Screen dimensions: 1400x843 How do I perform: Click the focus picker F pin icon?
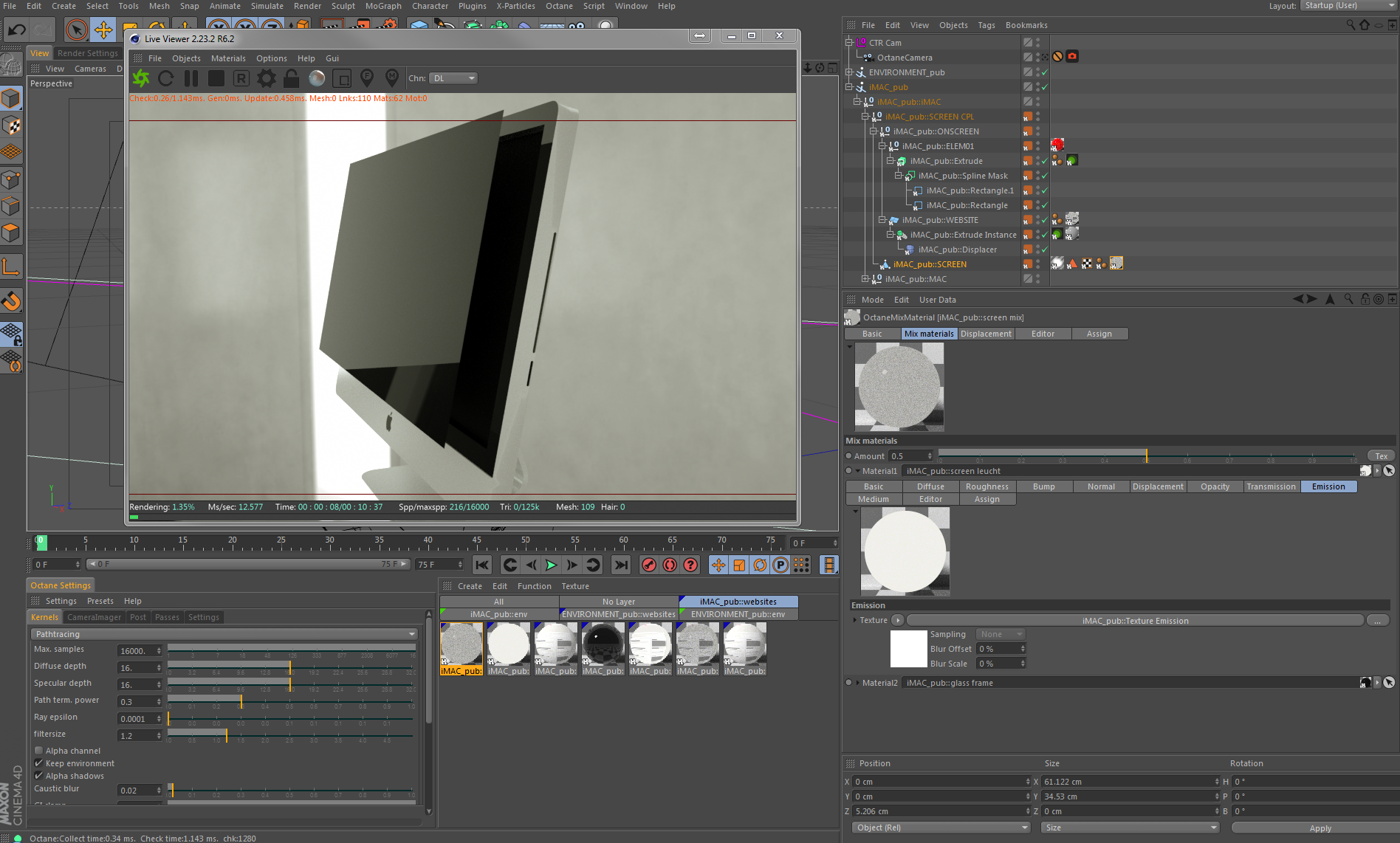click(367, 78)
